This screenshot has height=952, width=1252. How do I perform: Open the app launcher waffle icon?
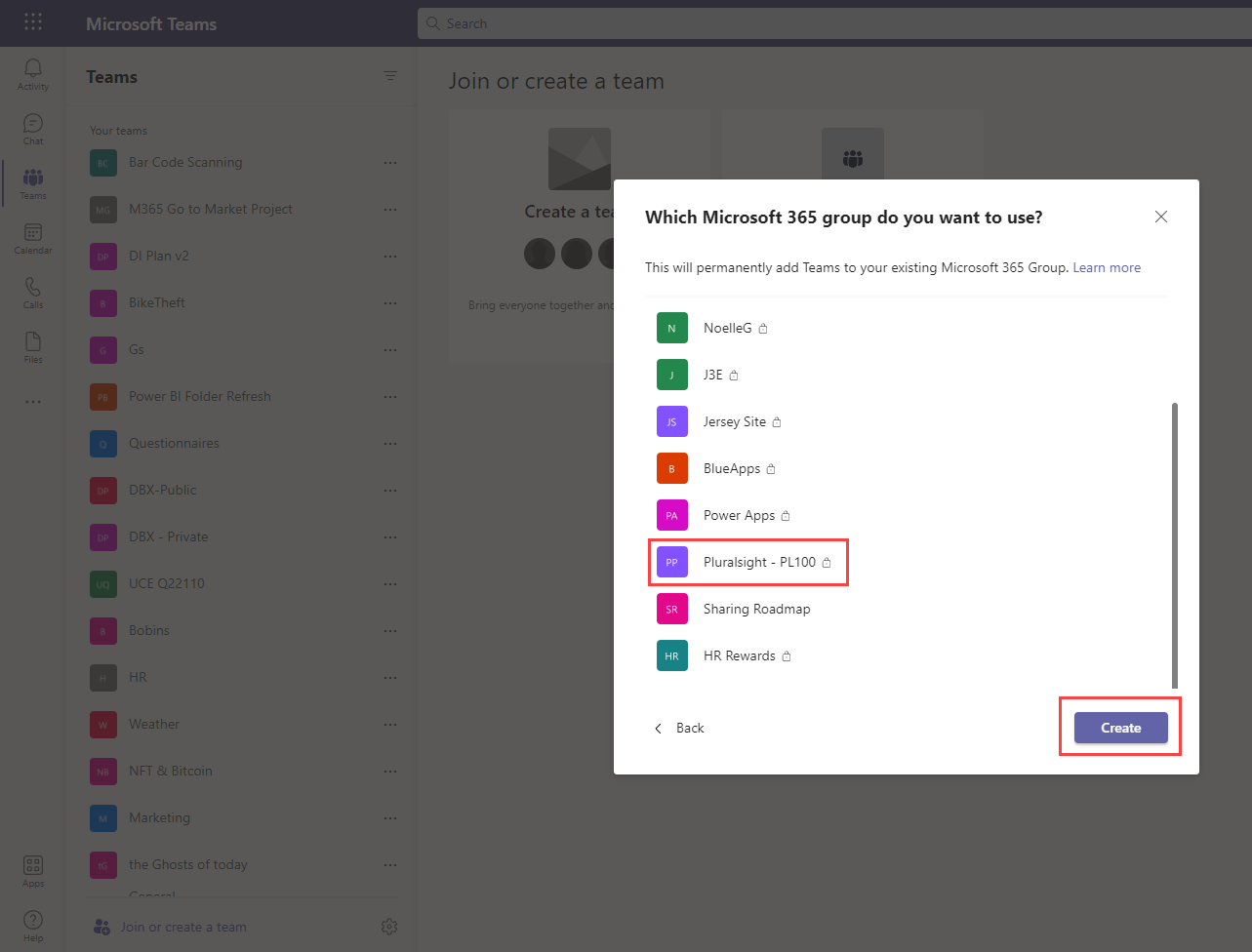click(x=33, y=22)
